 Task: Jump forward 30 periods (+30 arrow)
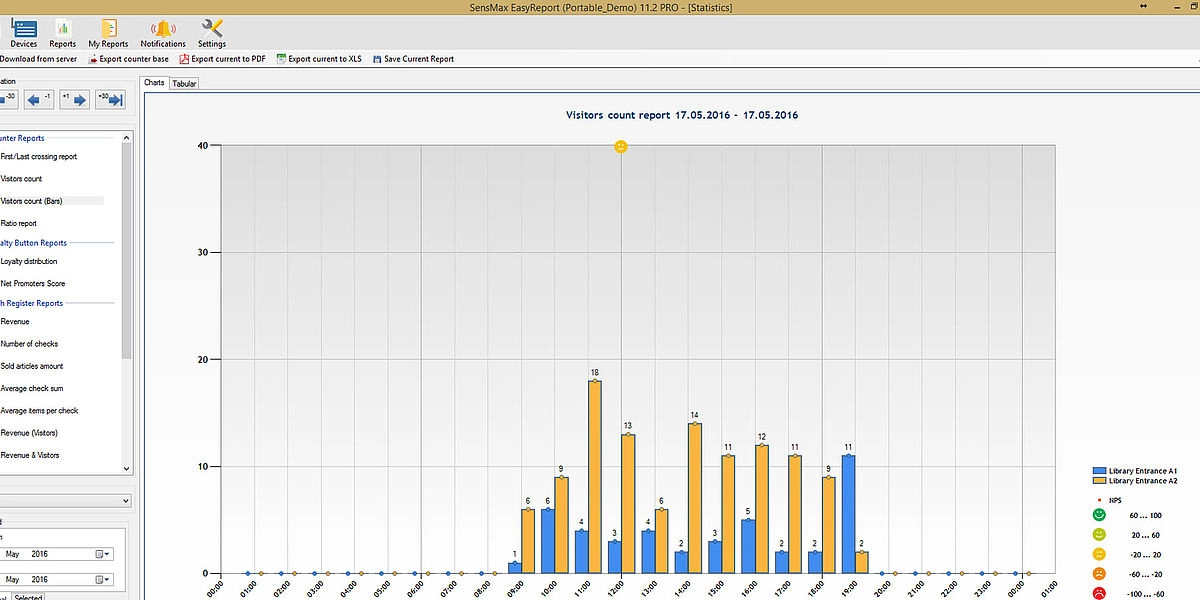(x=110, y=99)
